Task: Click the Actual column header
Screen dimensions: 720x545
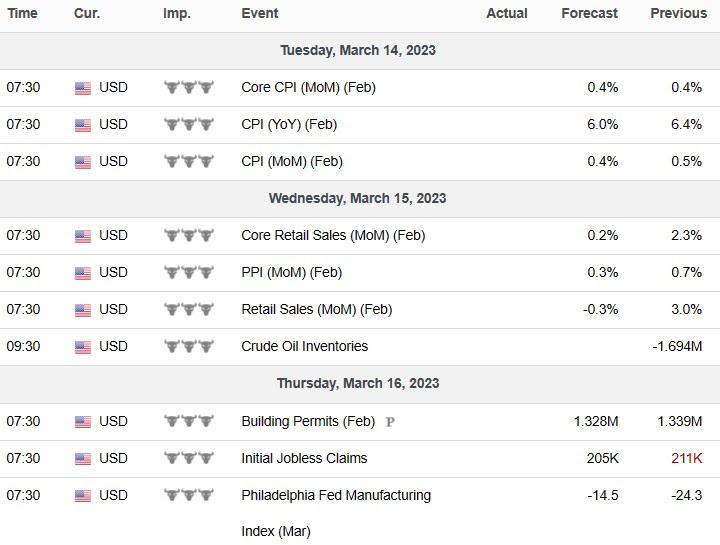Action: (x=507, y=13)
